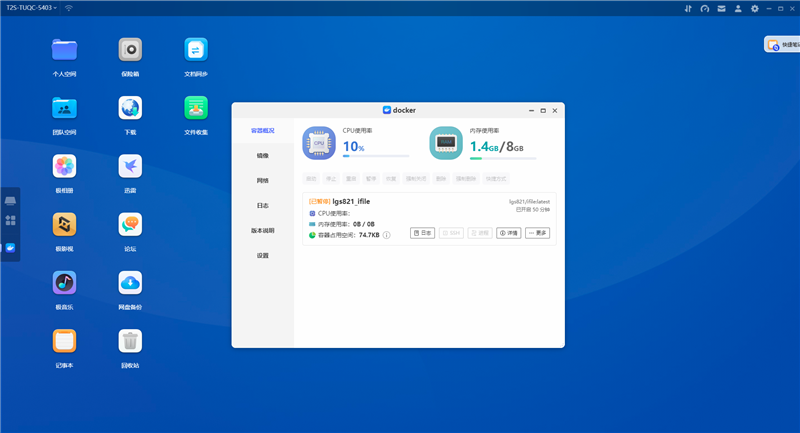Click the transfer arrows icon in top bar
The width and height of the screenshot is (800, 433).
click(688, 8)
